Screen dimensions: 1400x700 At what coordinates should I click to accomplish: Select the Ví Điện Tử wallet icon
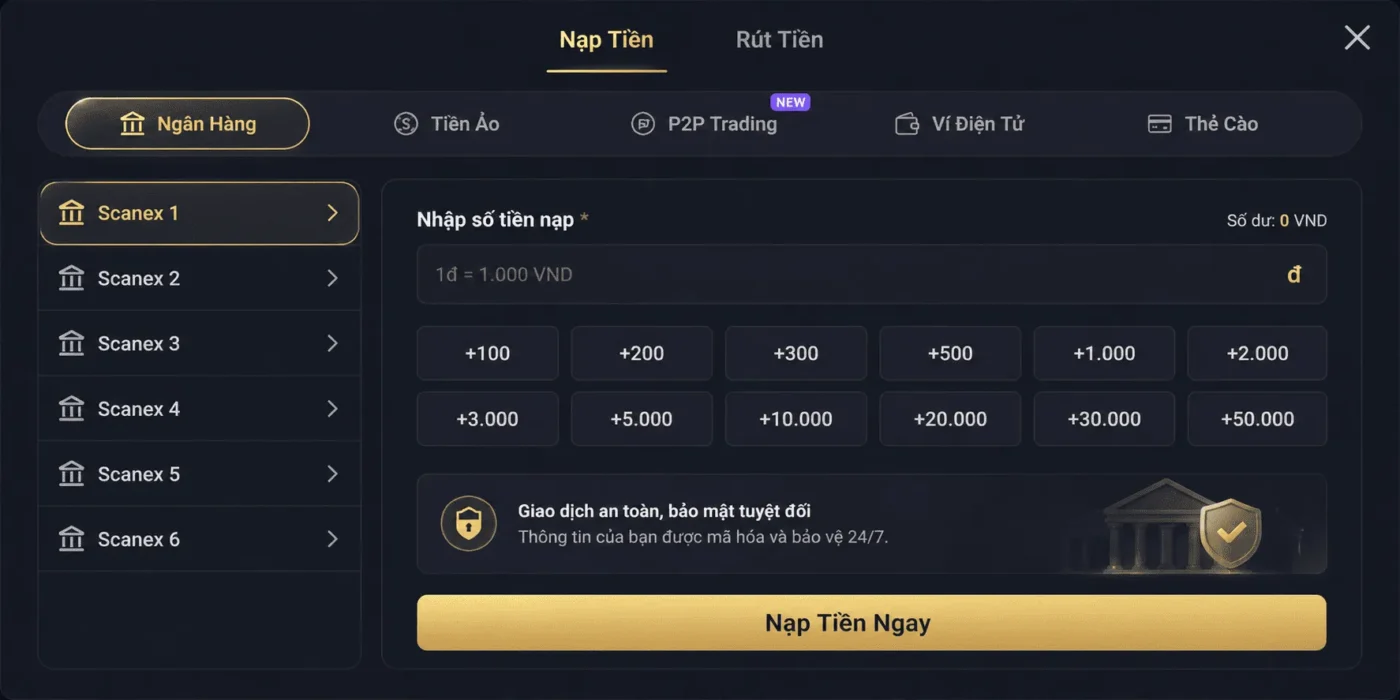point(907,123)
